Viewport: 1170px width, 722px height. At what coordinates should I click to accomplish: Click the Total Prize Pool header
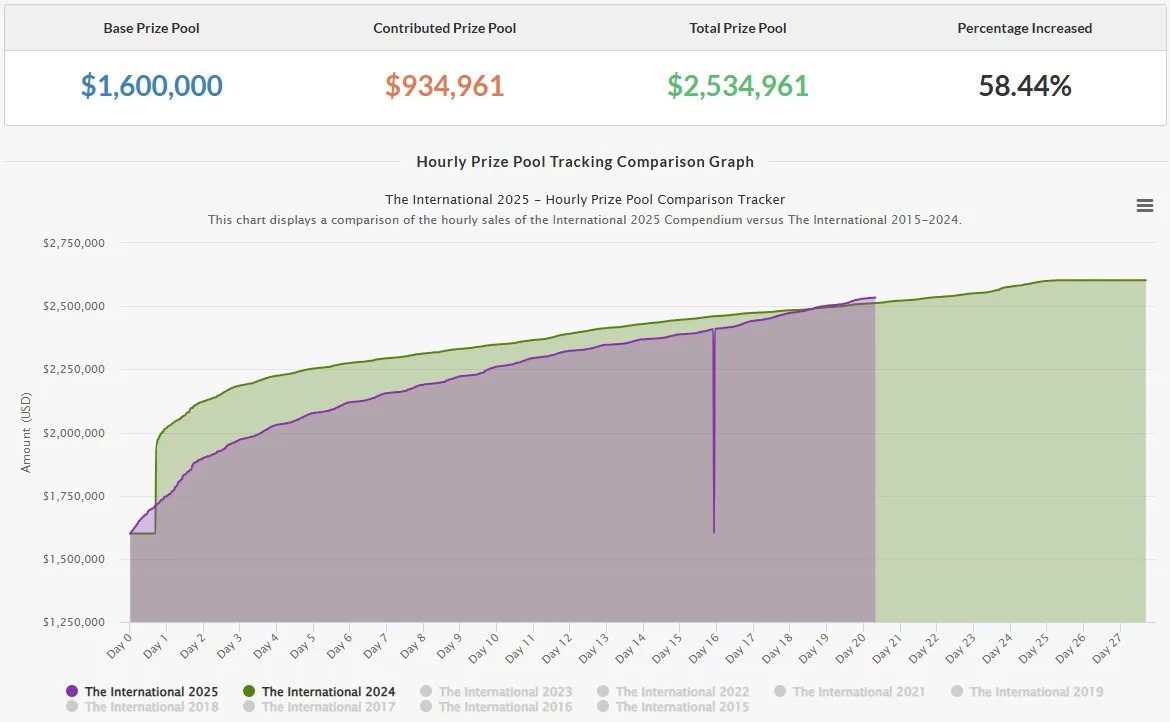tap(738, 28)
